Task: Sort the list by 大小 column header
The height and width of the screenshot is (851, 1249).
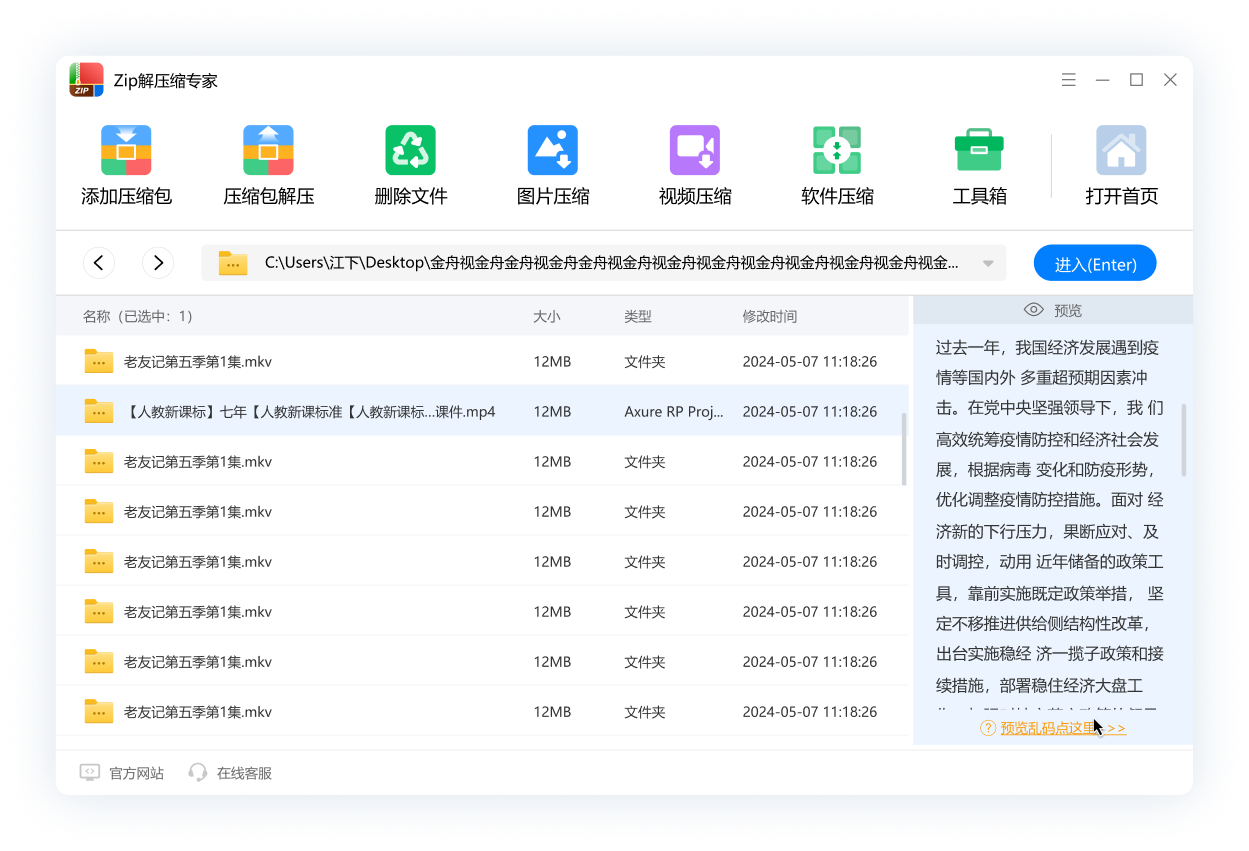Action: [546, 316]
